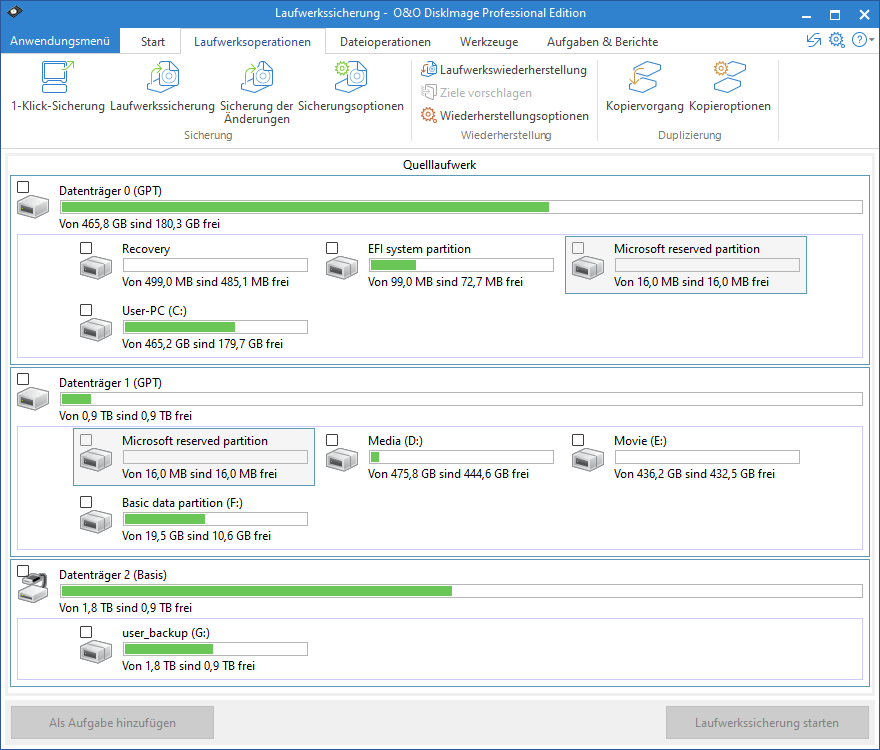
Task: Click the program settings gear icon
Action: pyautogui.click(x=837, y=40)
